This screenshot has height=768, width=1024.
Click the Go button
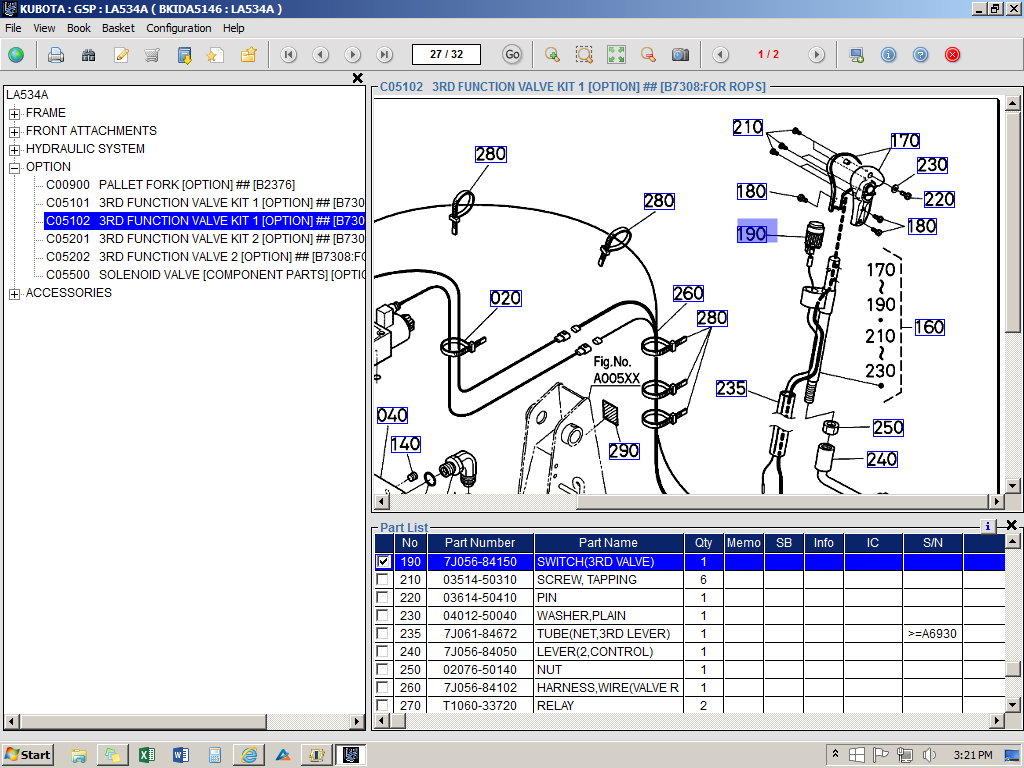[512, 55]
